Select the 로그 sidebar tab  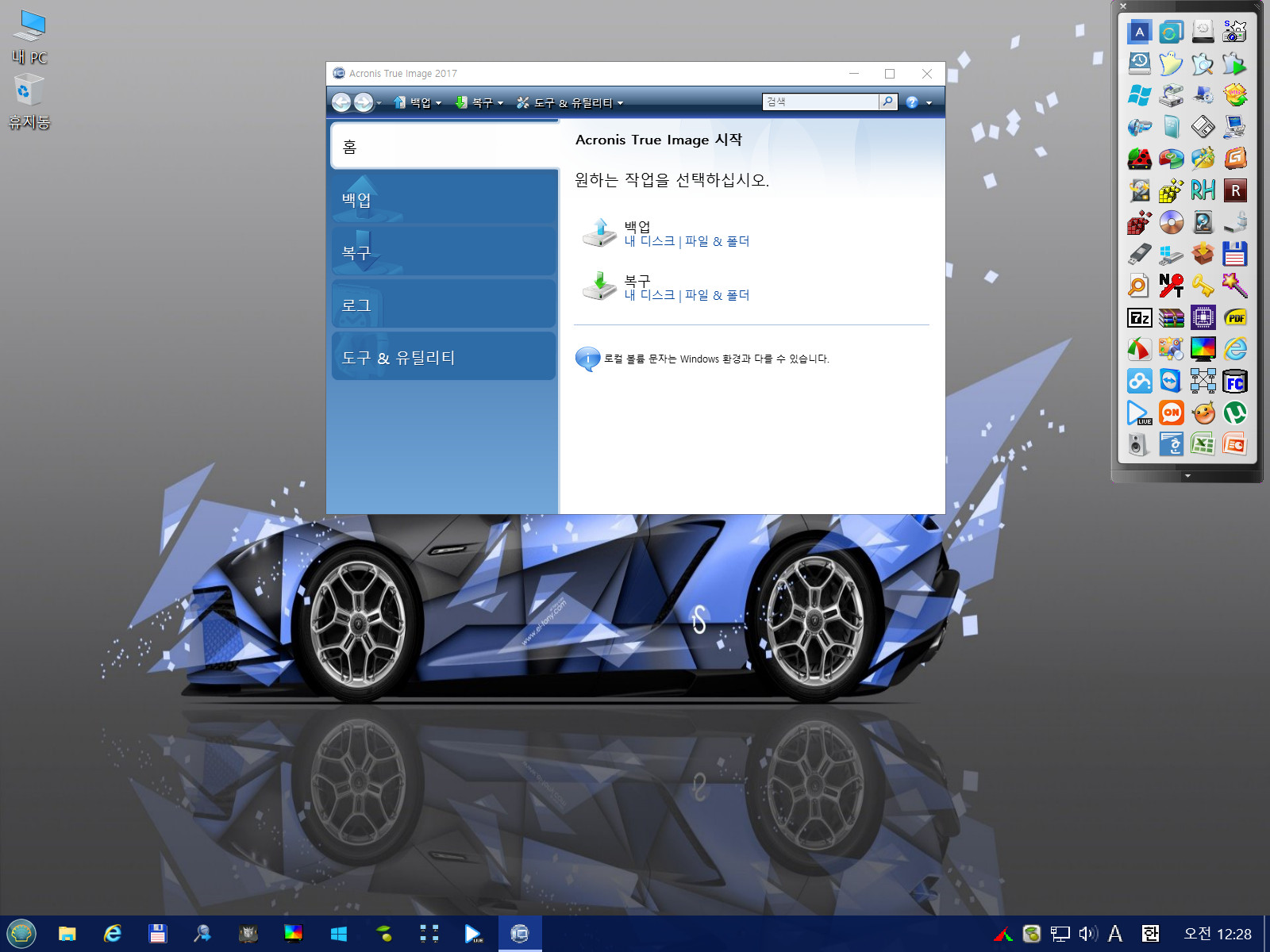(x=444, y=305)
